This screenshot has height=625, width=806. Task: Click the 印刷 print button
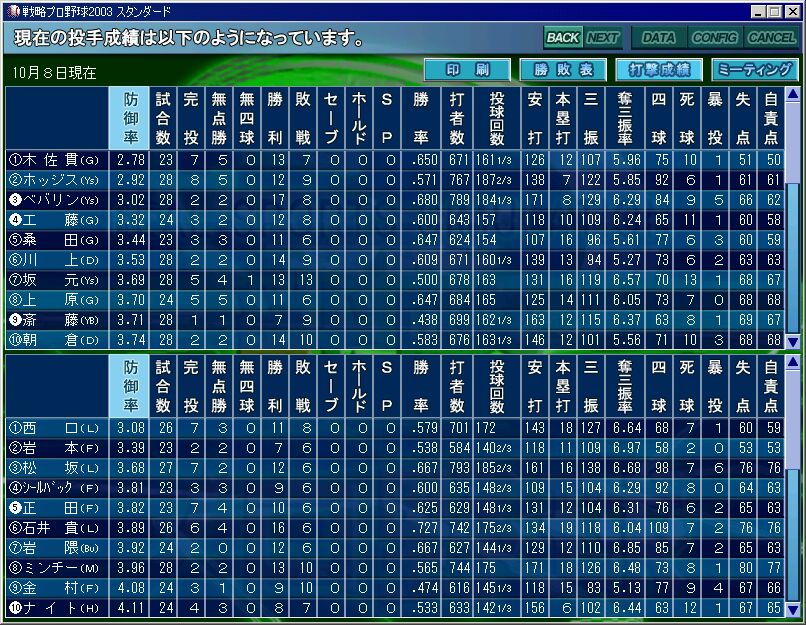click(467, 69)
